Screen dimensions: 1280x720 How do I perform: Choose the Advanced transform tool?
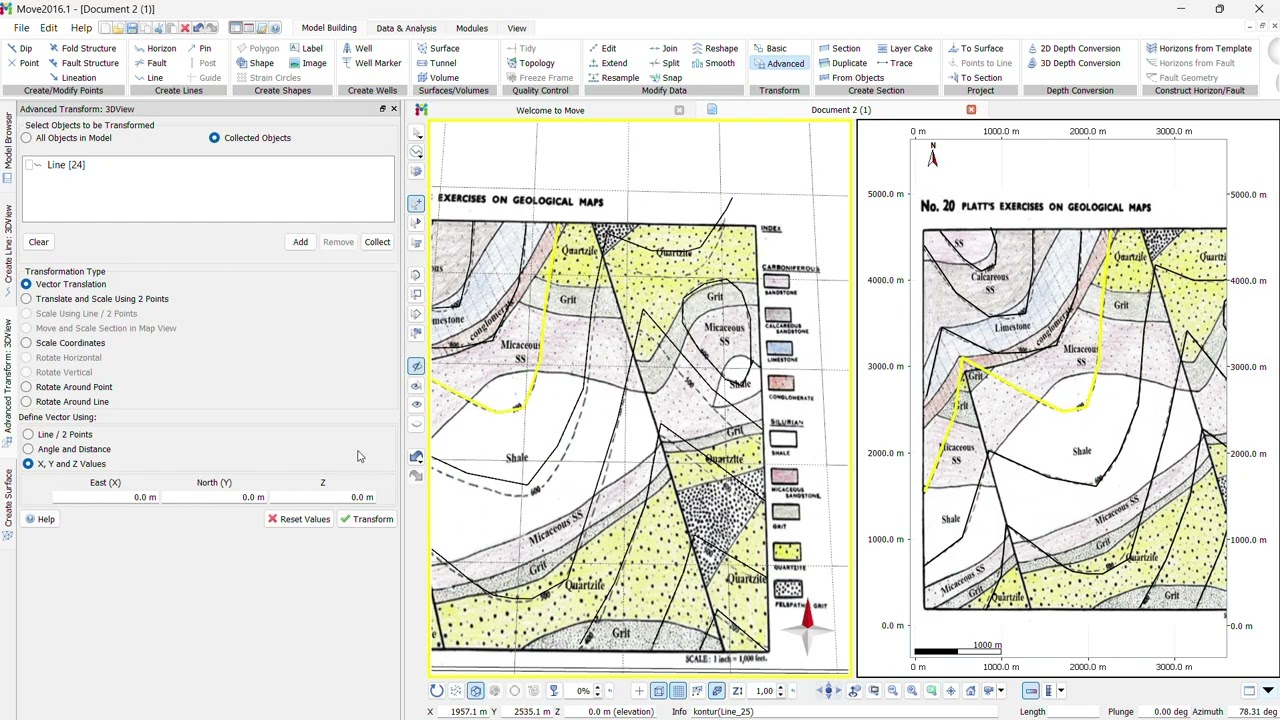[x=779, y=64]
